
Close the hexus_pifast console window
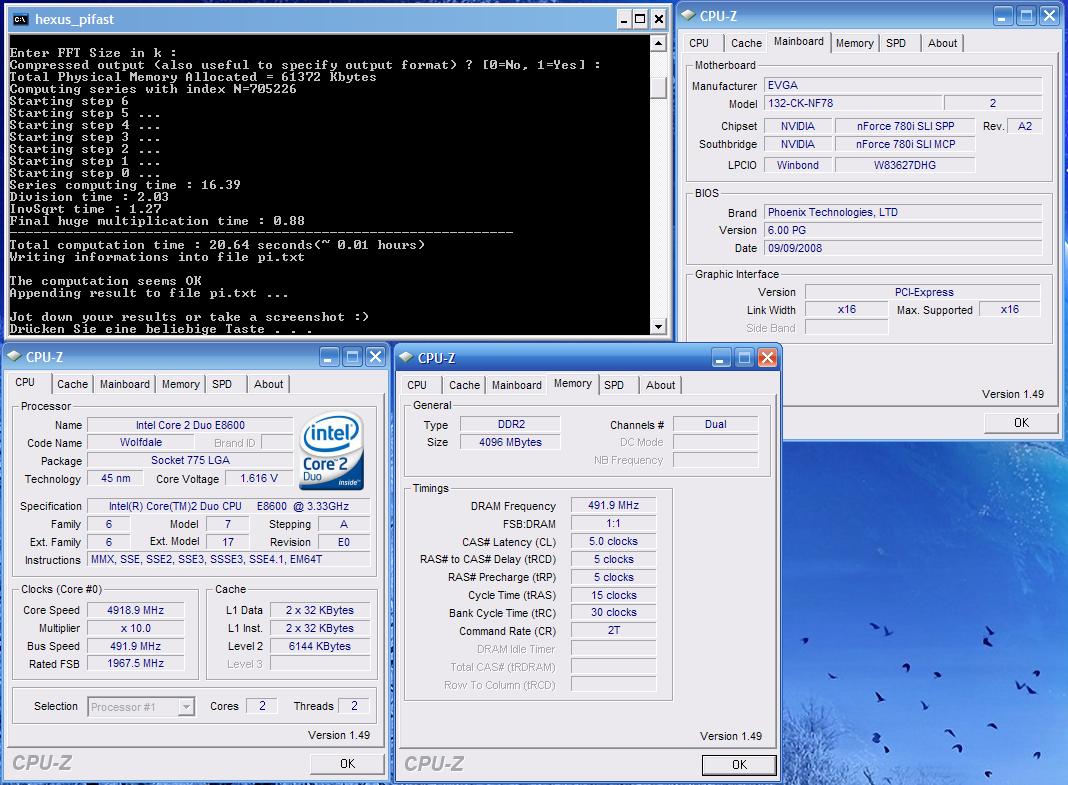pyautogui.click(x=659, y=19)
